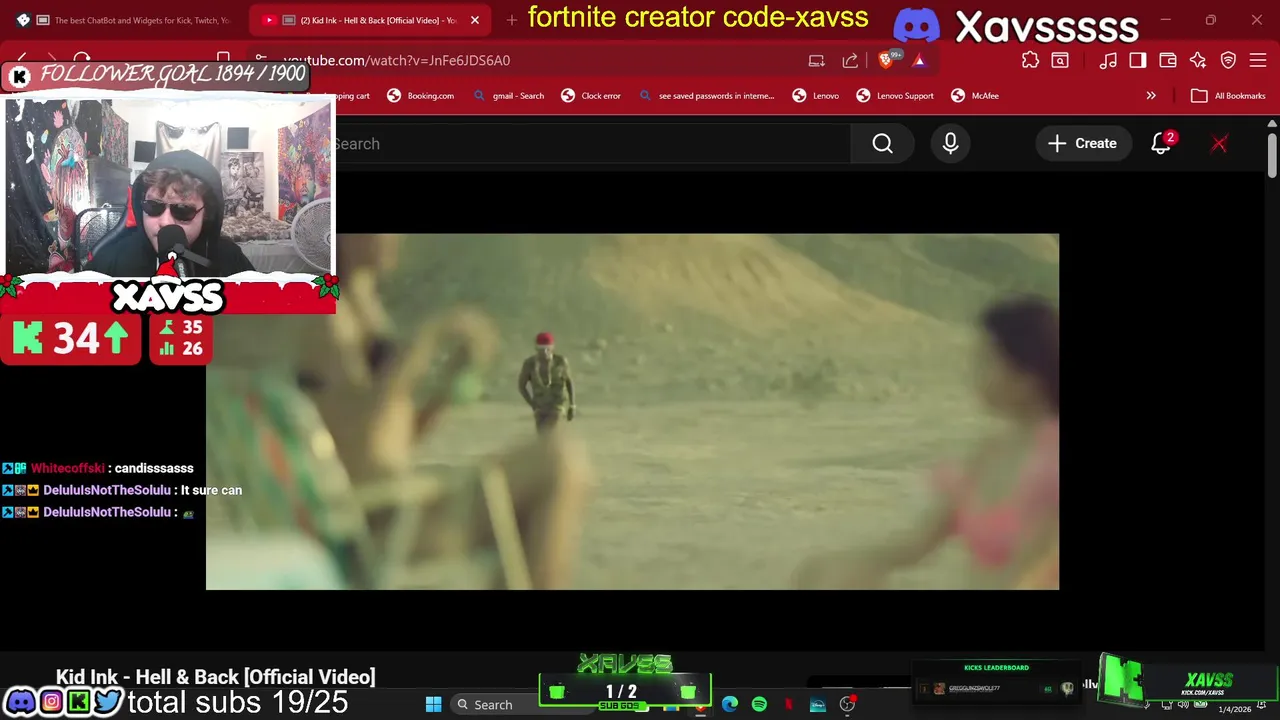Click the taskbar date 1/4/2026

click(x=1234, y=709)
